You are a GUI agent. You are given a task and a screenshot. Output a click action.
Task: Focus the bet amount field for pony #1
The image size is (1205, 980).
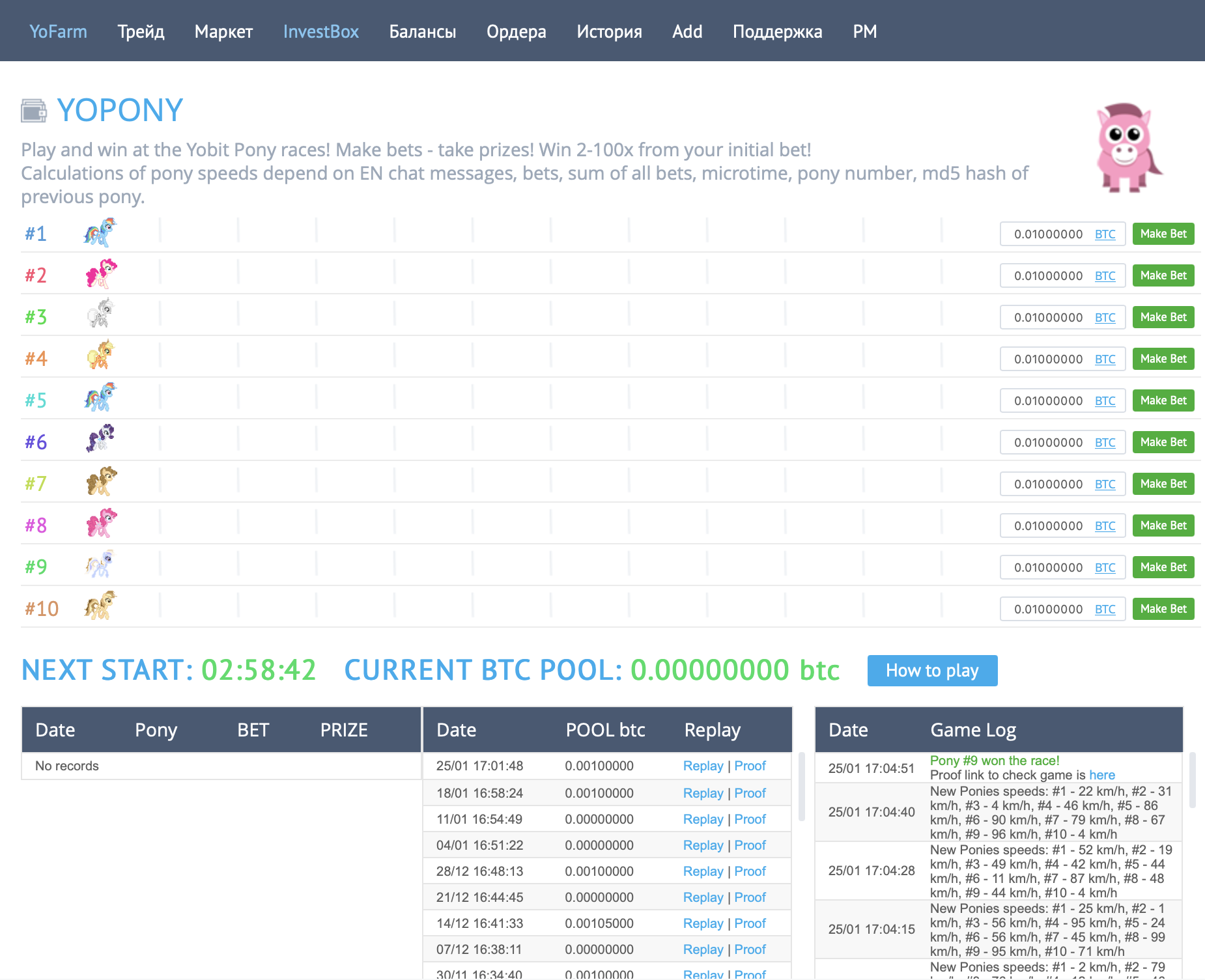point(1047,234)
